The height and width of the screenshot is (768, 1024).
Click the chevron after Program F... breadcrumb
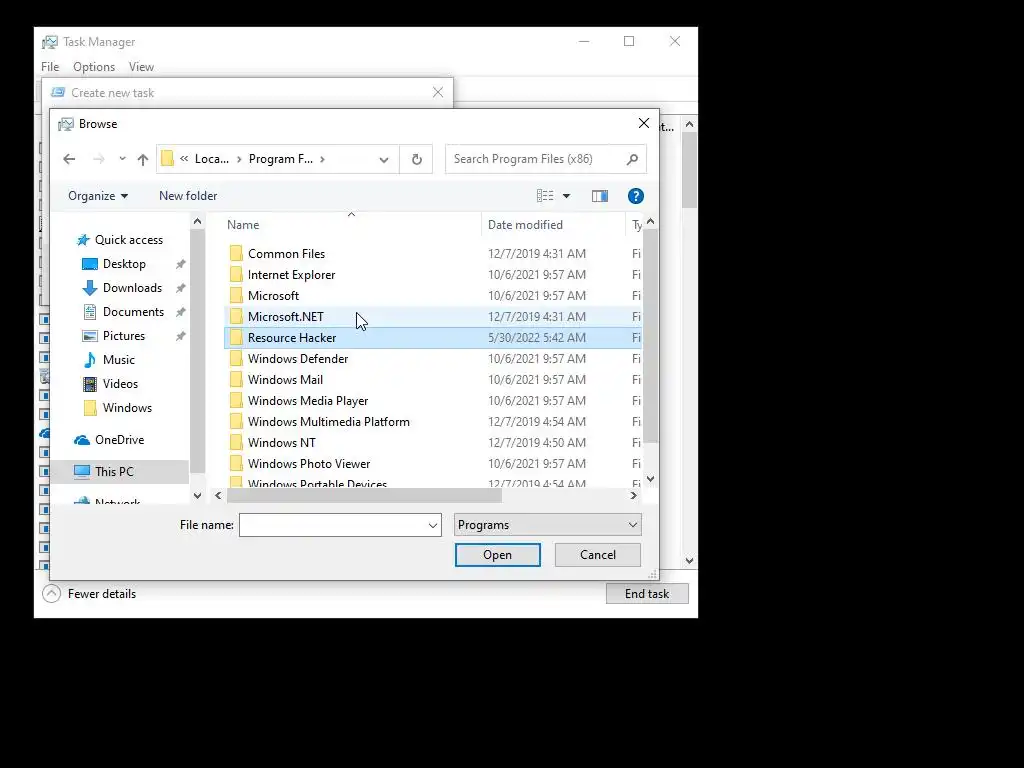click(x=323, y=159)
